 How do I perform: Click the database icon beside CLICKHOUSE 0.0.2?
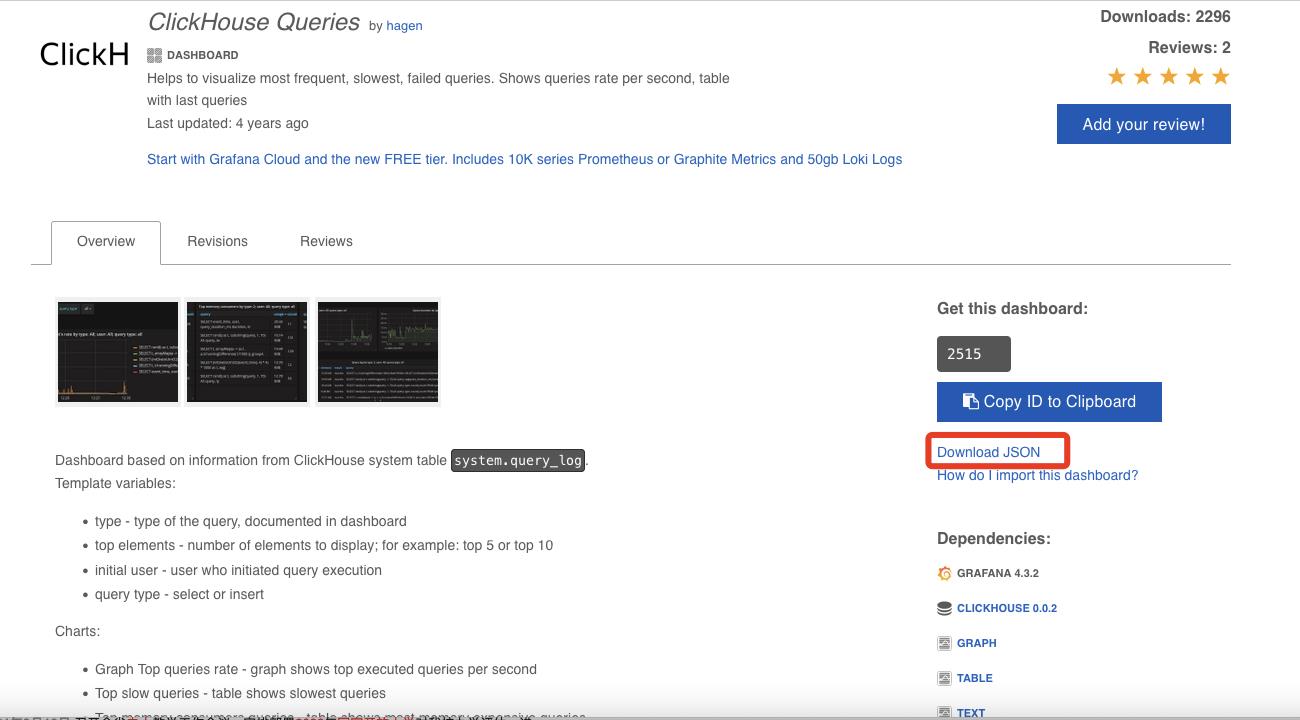(x=944, y=608)
